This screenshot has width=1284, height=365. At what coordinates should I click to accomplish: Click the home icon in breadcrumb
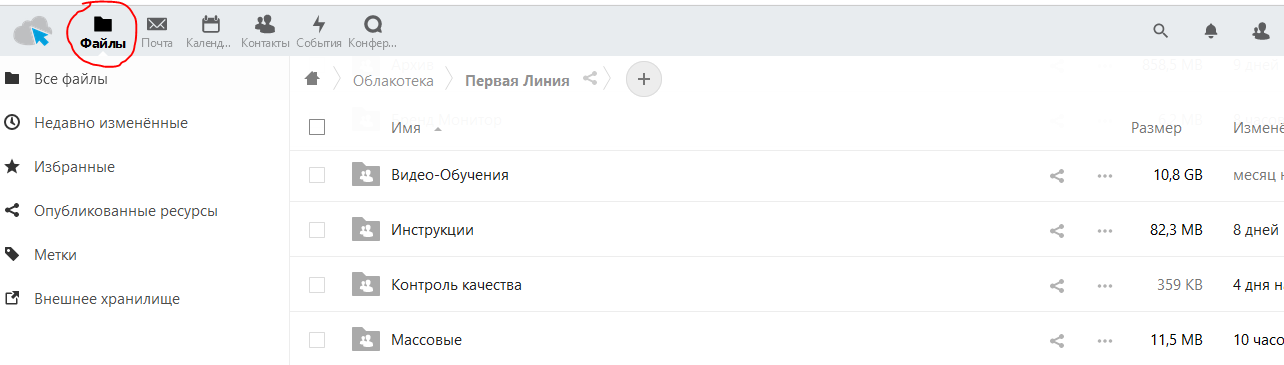click(312, 79)
